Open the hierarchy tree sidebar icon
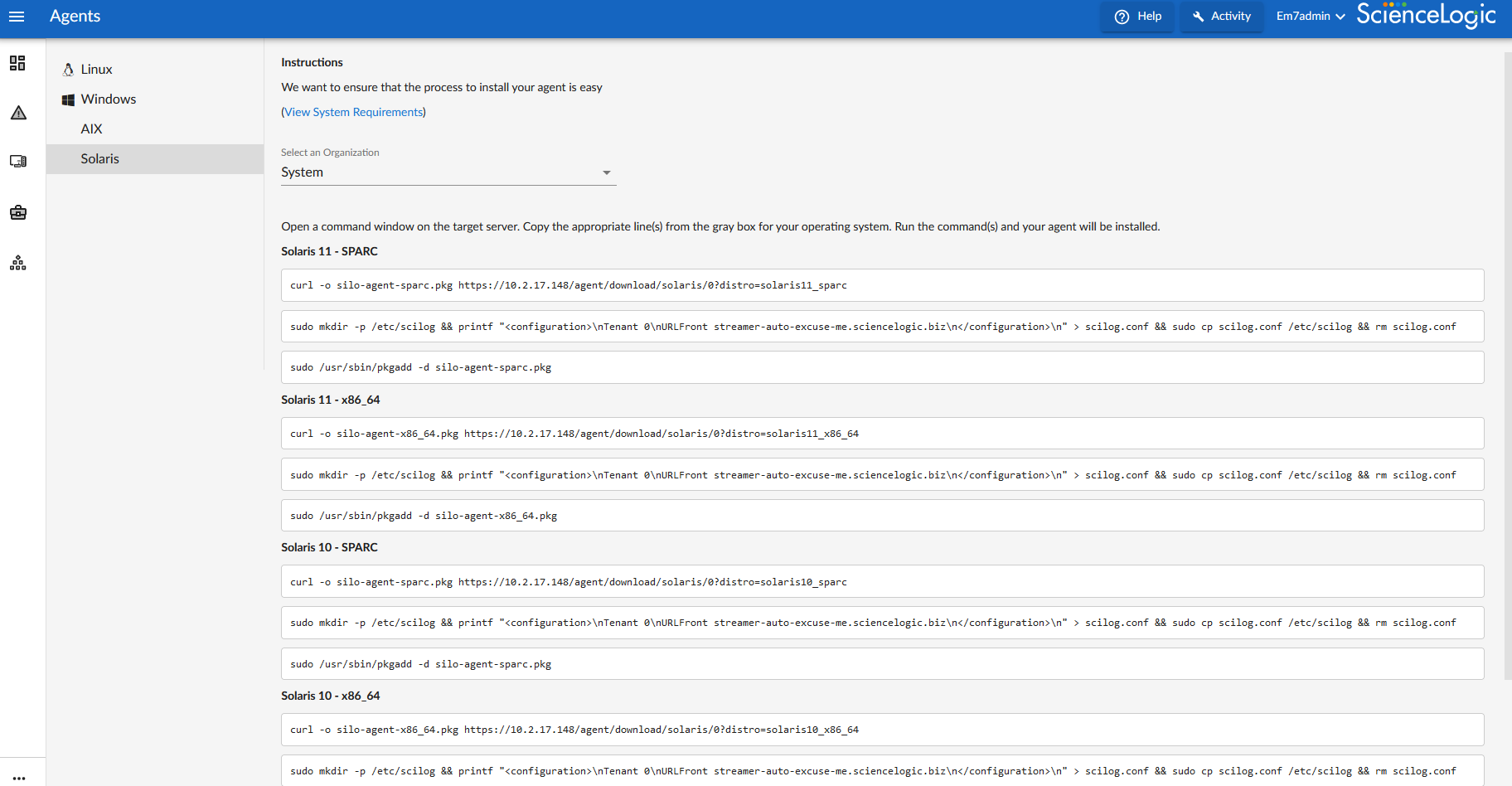This screenshot has height=786, width=1512. click(18, 264)
